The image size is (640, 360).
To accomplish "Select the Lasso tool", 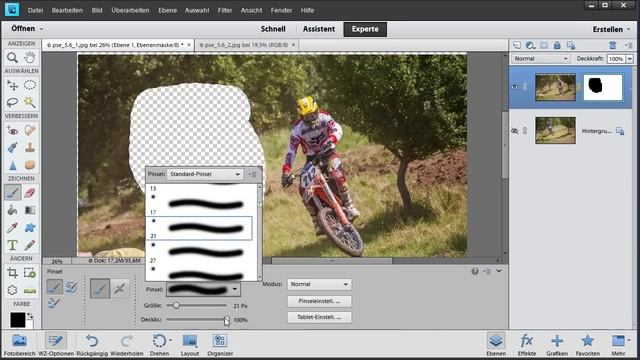I will pos(12,102).
